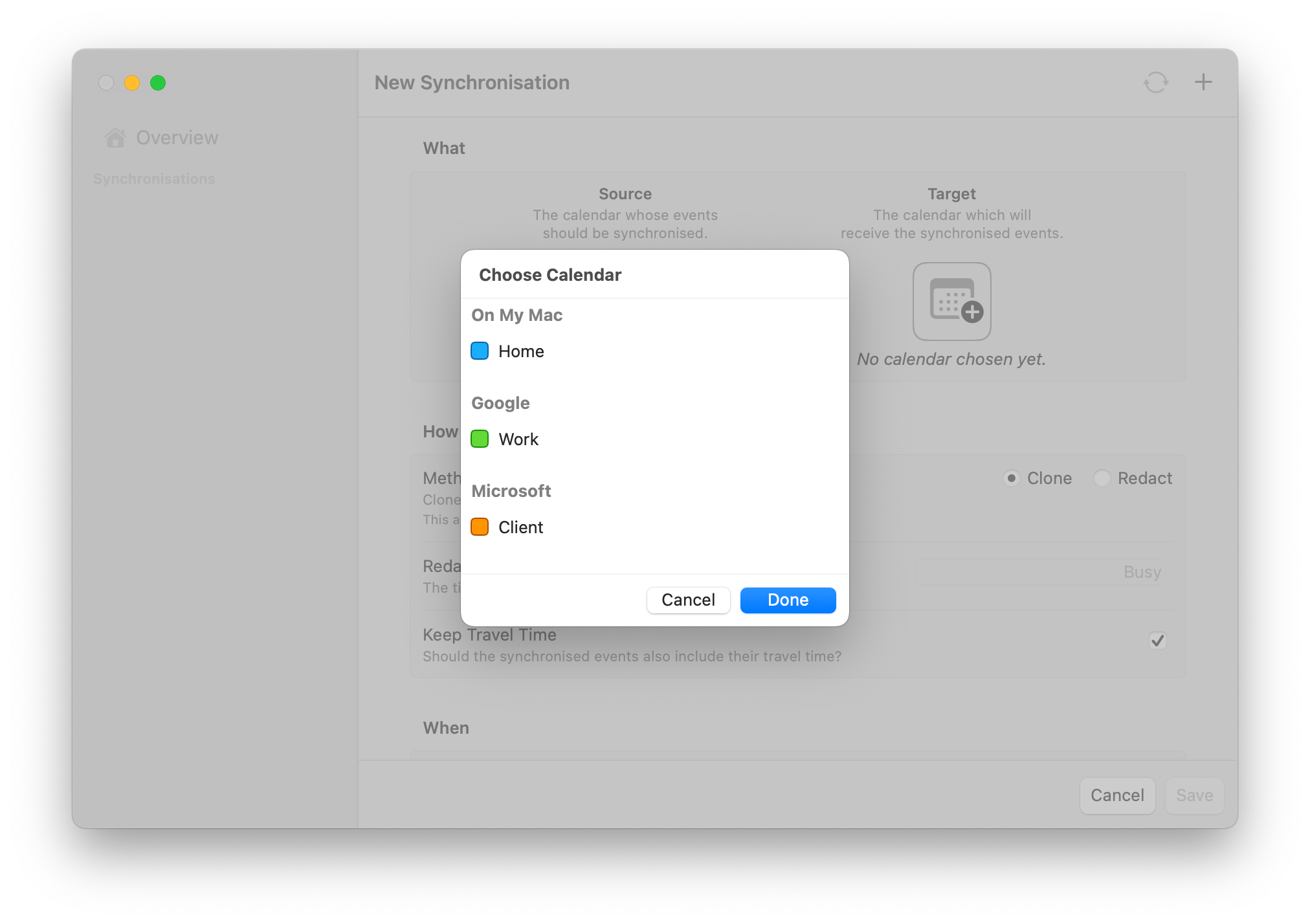Click the calendar placeholder icon under Target

click(x=951, y=301)
